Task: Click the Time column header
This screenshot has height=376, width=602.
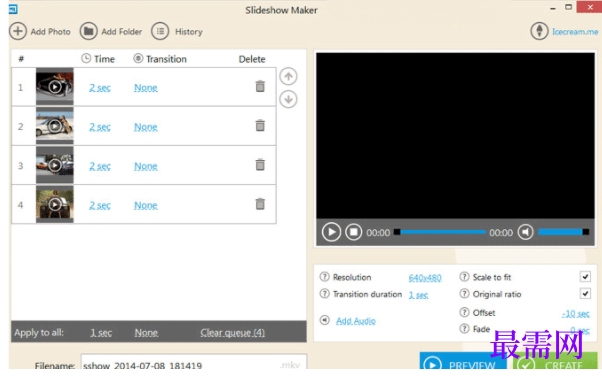Action: (98, 59)
